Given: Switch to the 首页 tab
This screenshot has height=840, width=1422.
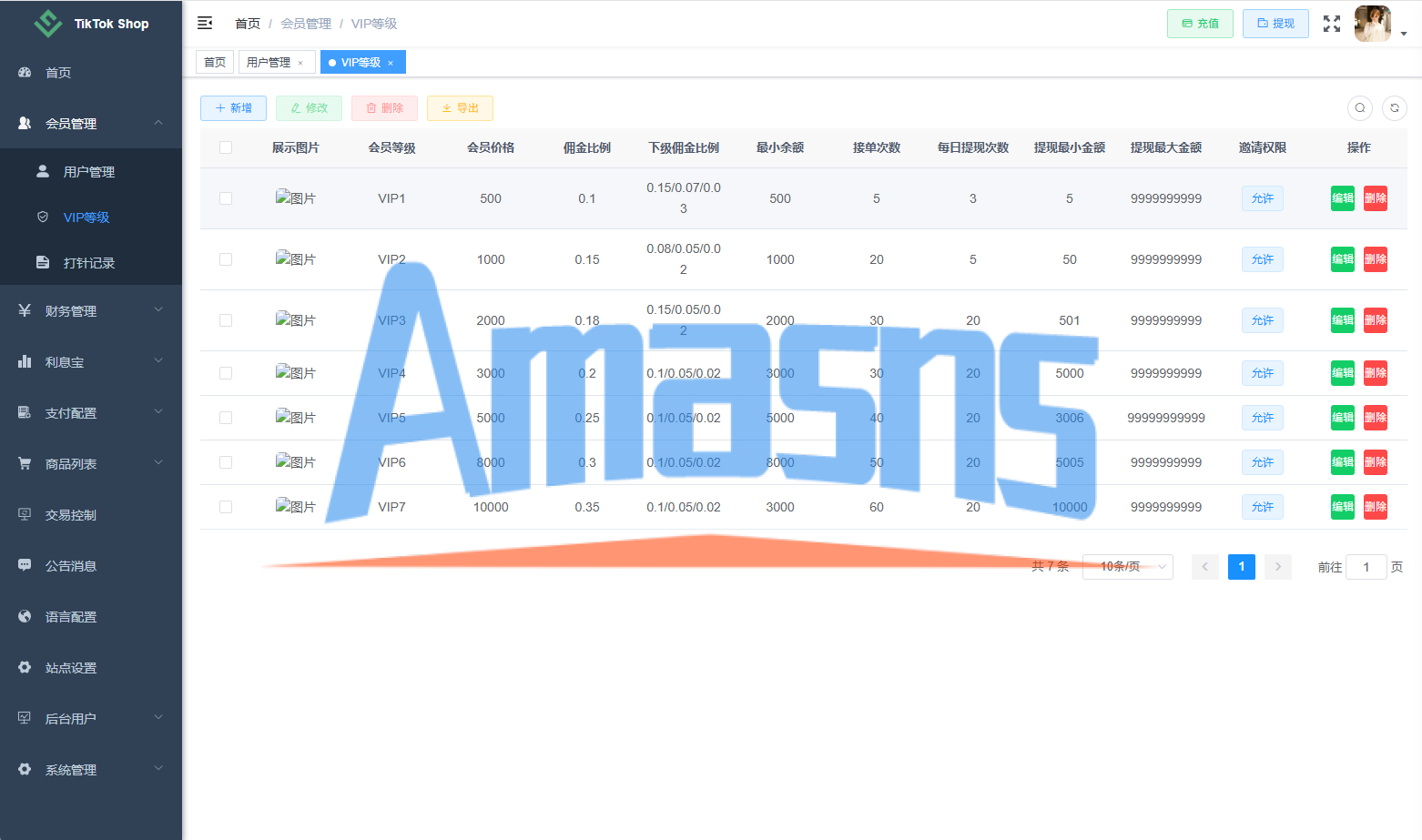Looking at the screenshot, I should [x=215, y=62].
